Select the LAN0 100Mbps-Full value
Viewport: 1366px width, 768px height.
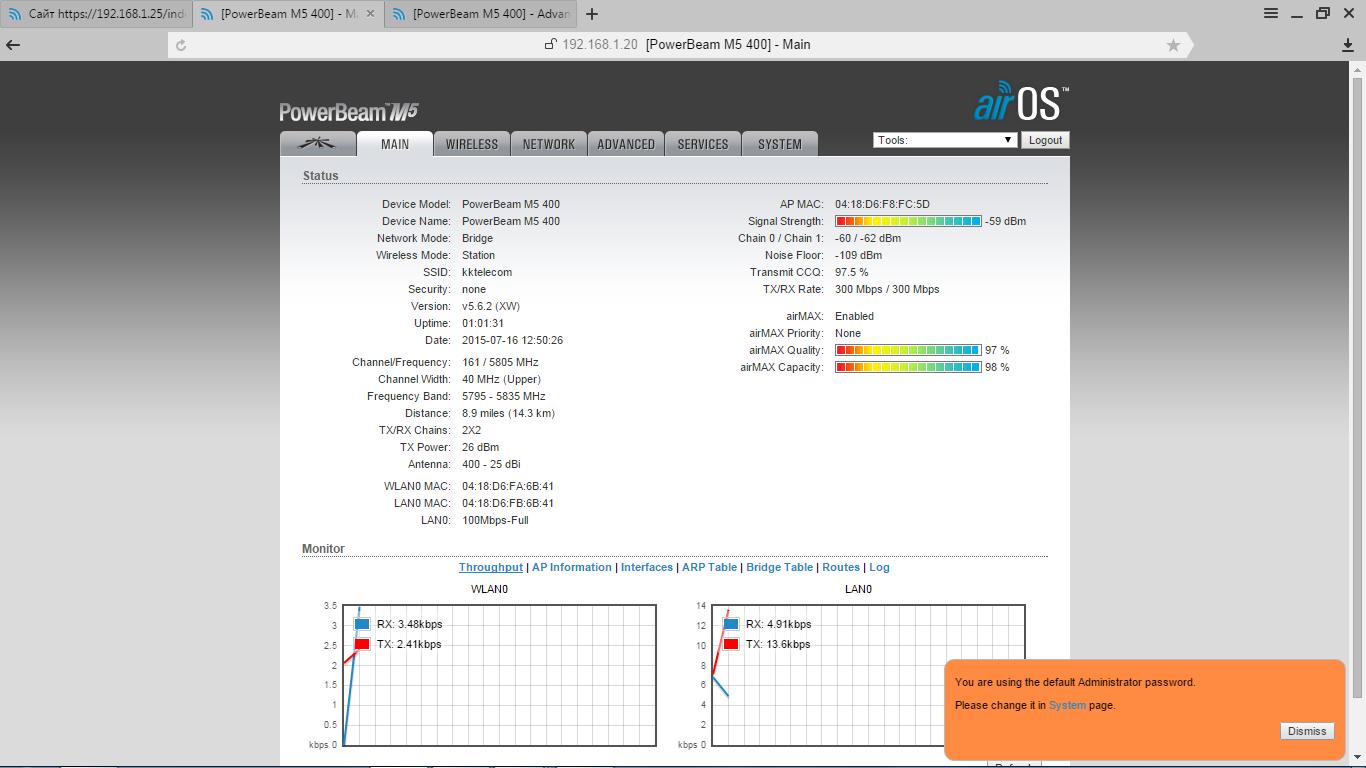coord(495,520)
